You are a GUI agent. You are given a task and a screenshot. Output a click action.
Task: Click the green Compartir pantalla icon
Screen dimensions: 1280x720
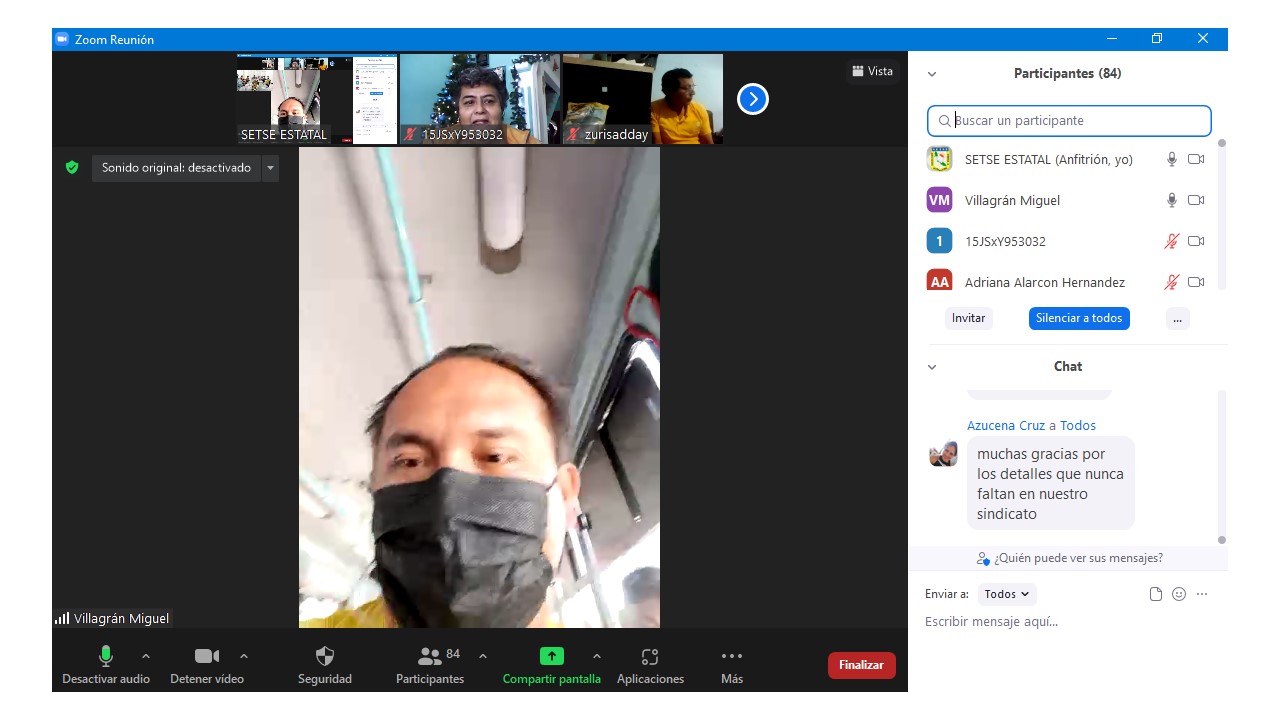pos(552,657)
